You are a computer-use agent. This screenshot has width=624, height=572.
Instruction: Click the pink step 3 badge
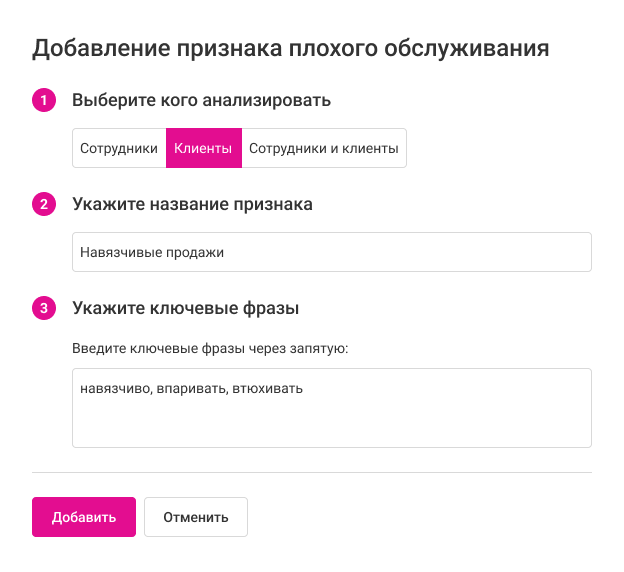point(44,308)
